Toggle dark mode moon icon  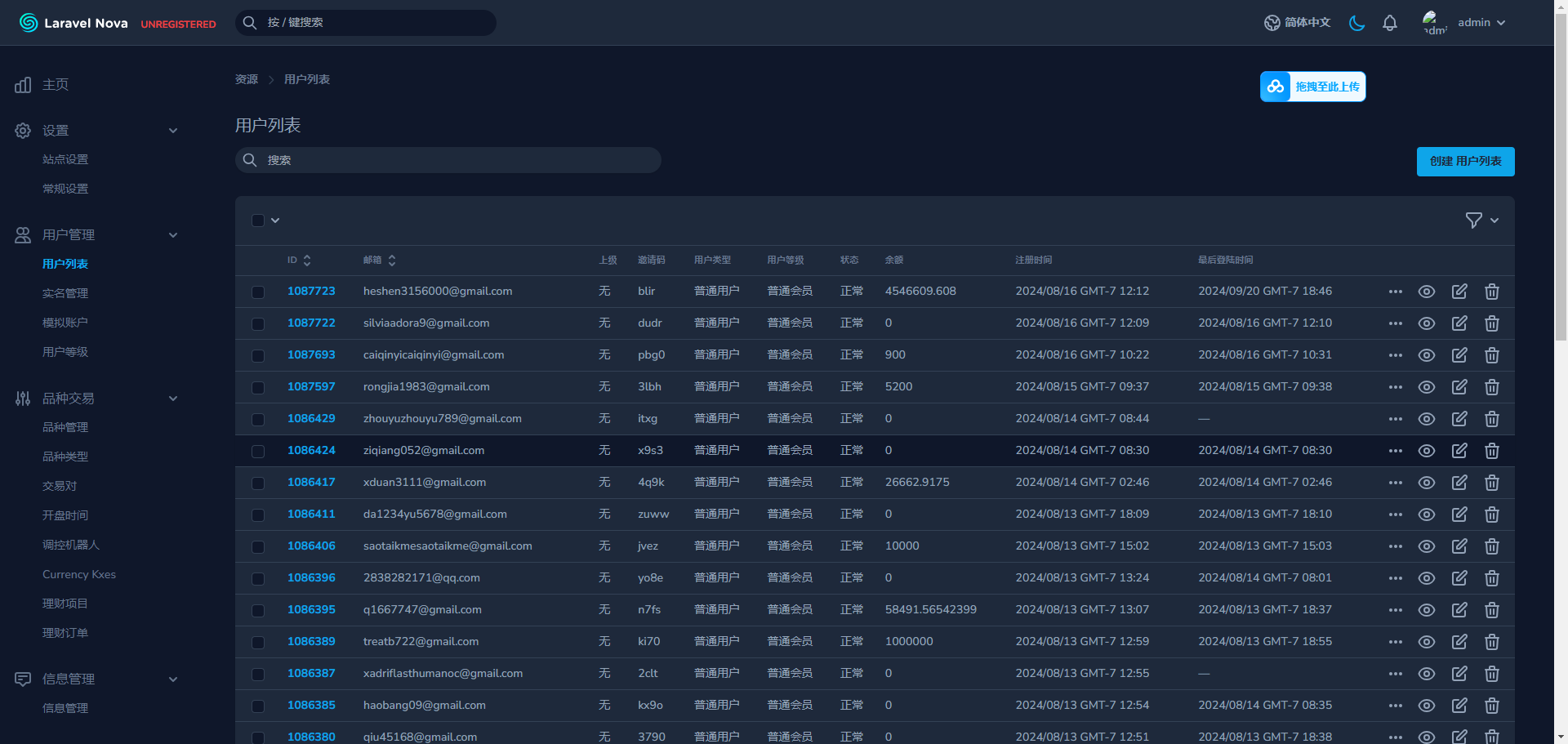pos(1356,23)
